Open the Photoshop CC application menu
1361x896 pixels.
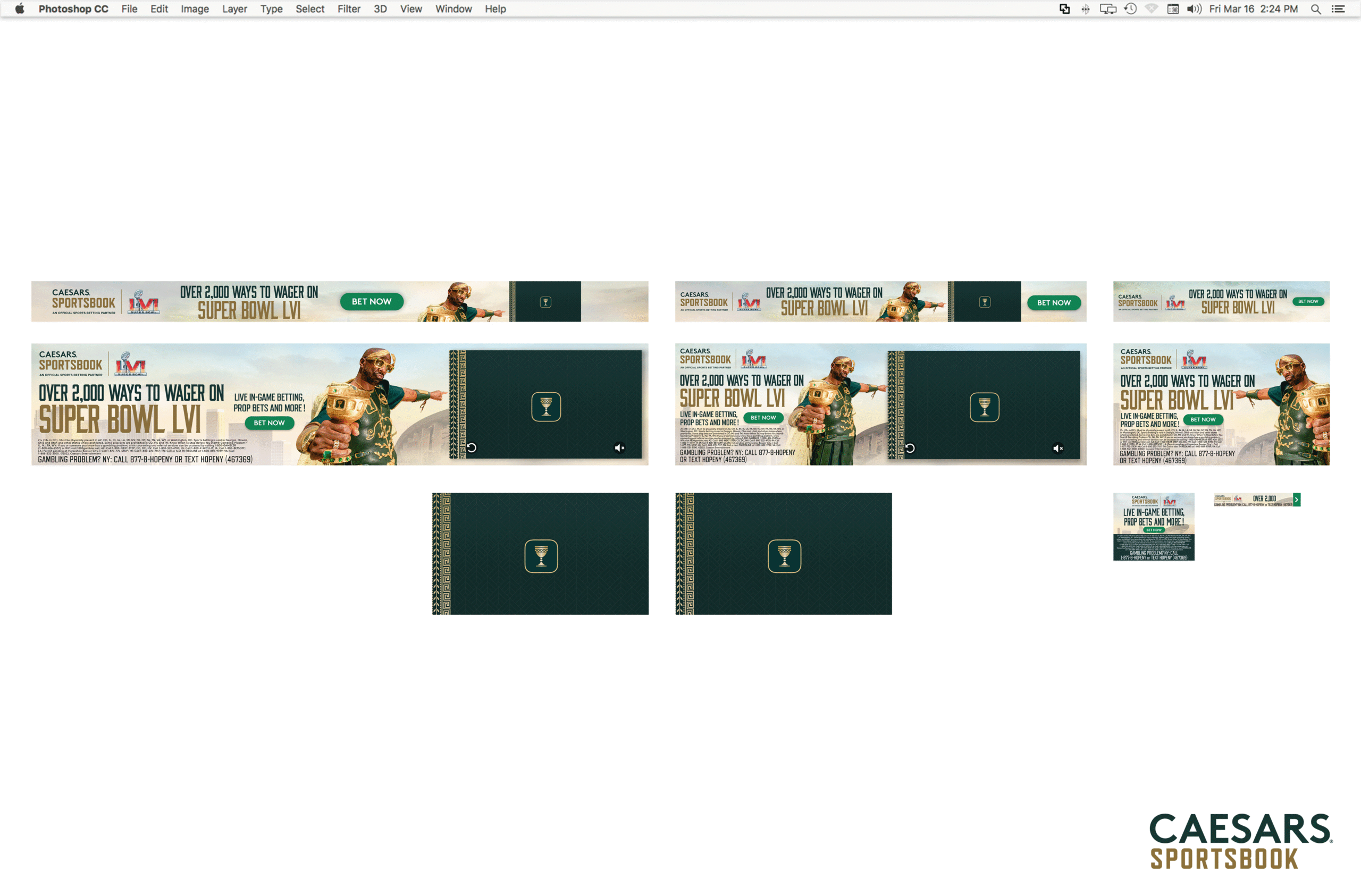[x=73, y=9]
